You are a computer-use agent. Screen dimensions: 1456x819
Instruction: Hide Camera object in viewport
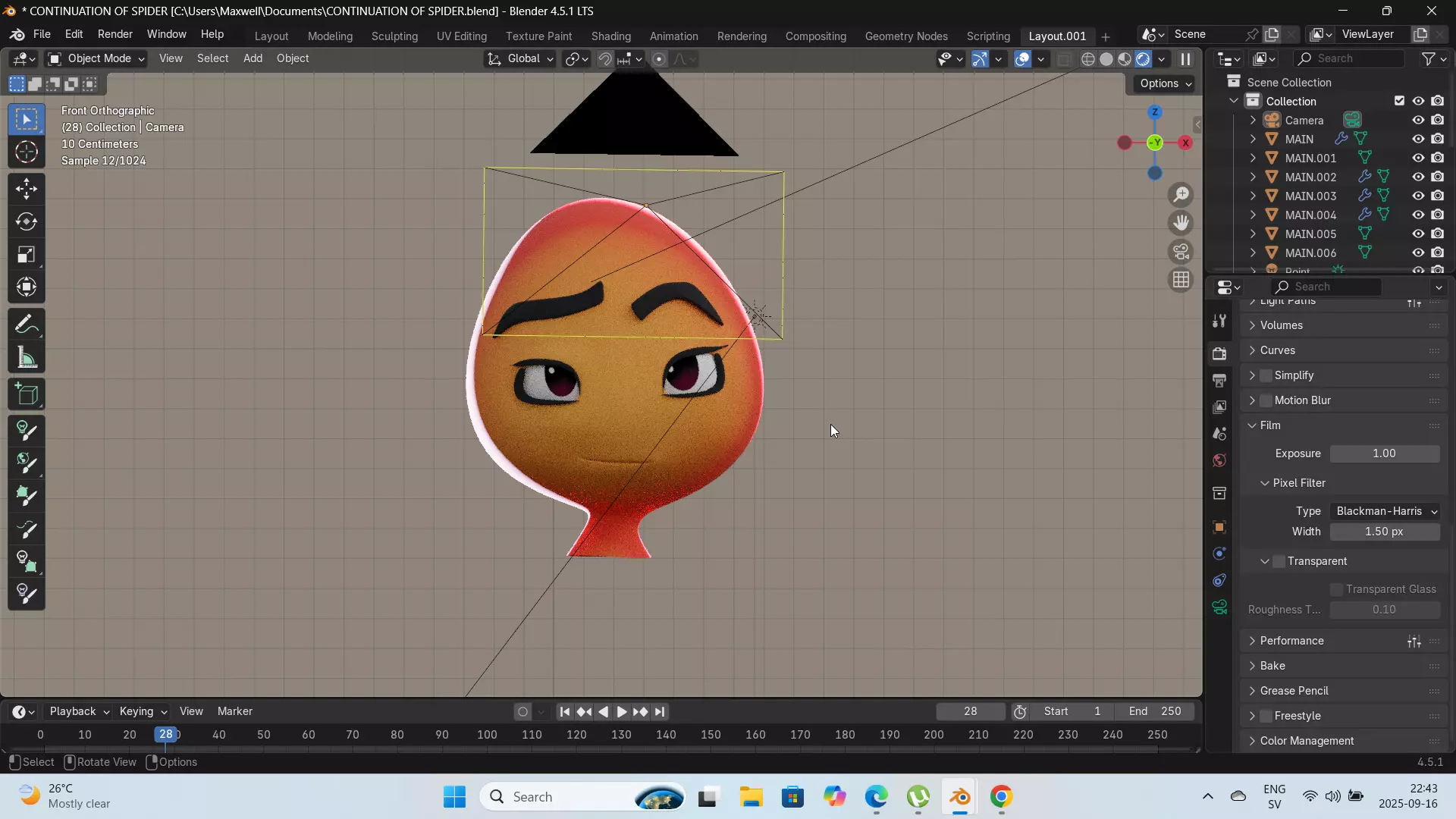click(1418, 120)
